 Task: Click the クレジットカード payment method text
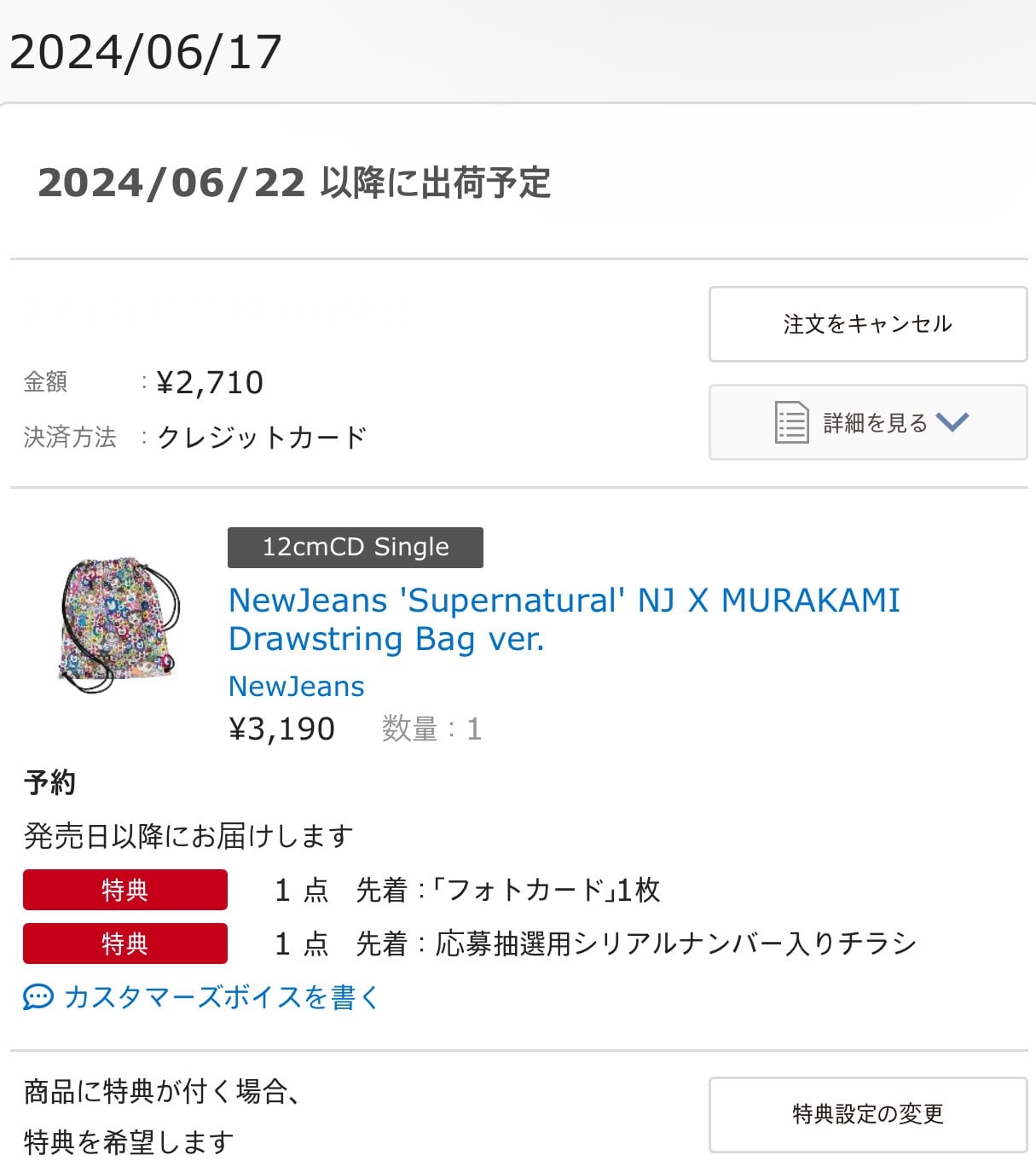pos(262,438)
